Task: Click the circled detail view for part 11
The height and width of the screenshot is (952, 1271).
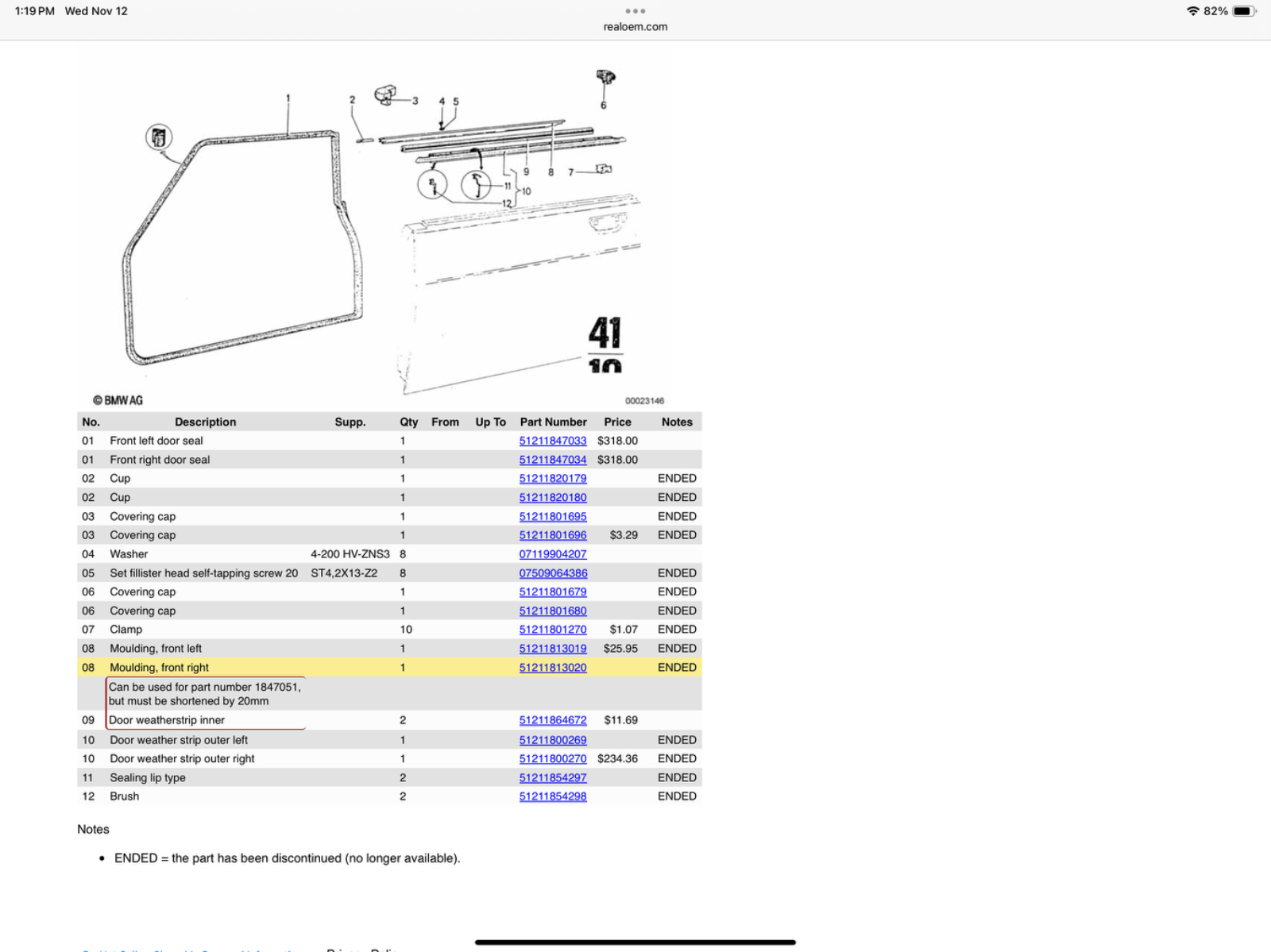Action: (477, 185)
